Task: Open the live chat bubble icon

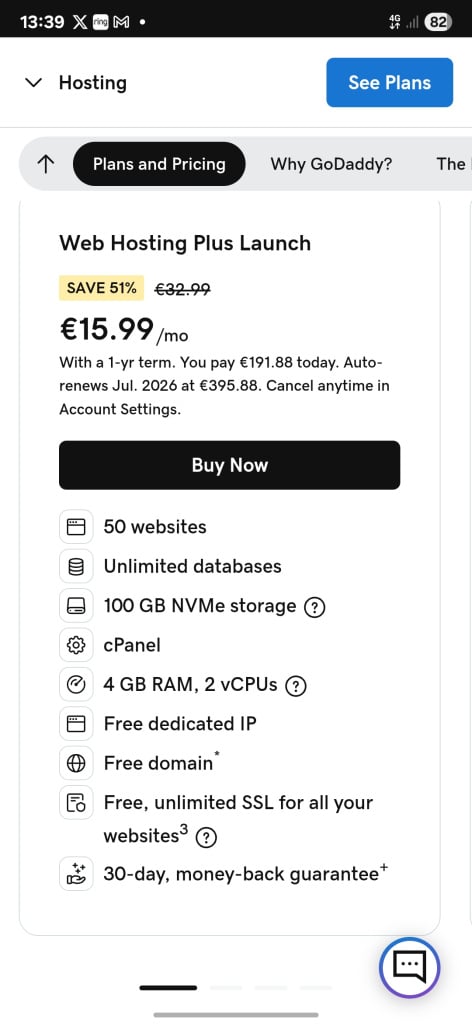Action: [x=410, y=967]
